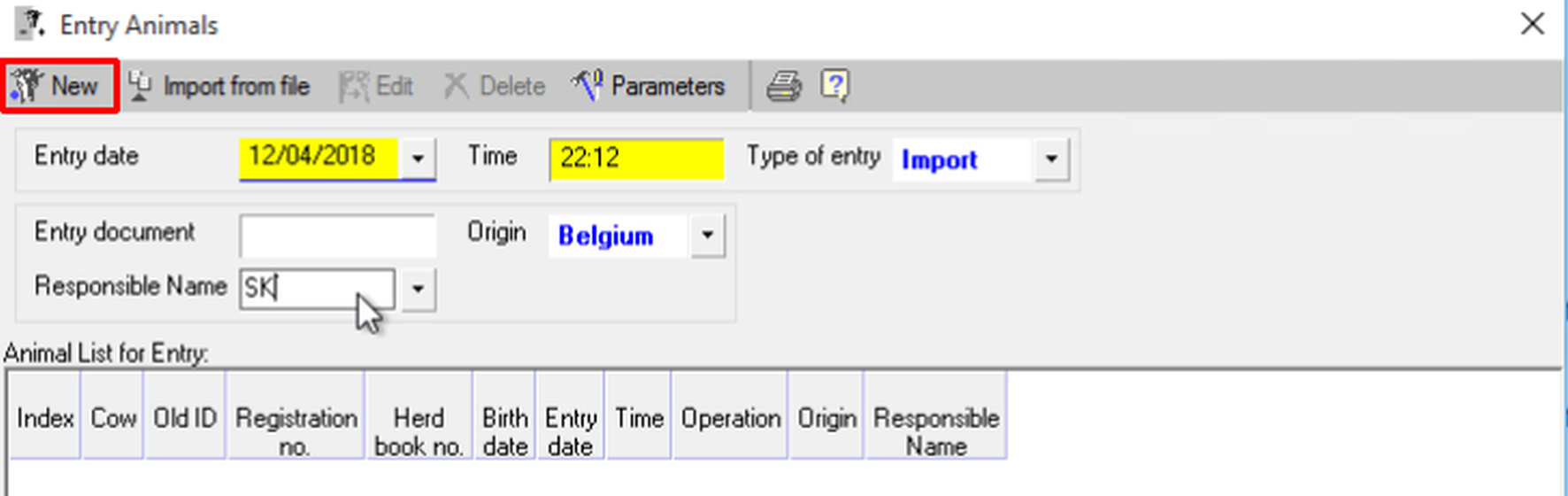Click the printer icon
The image size is (1568, 496).
pyautogui.click(x=784, y=86)
